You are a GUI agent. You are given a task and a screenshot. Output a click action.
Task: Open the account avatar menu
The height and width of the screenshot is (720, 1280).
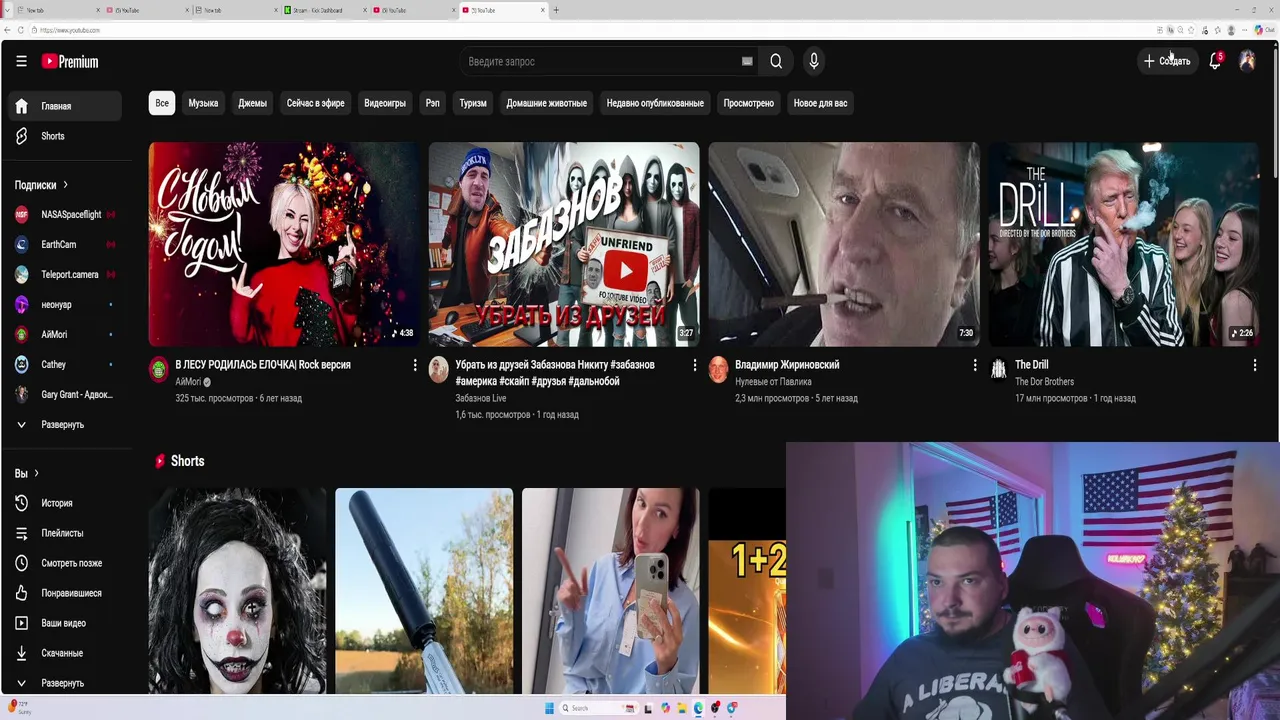pyautogui.click(x=1247, y=61)
